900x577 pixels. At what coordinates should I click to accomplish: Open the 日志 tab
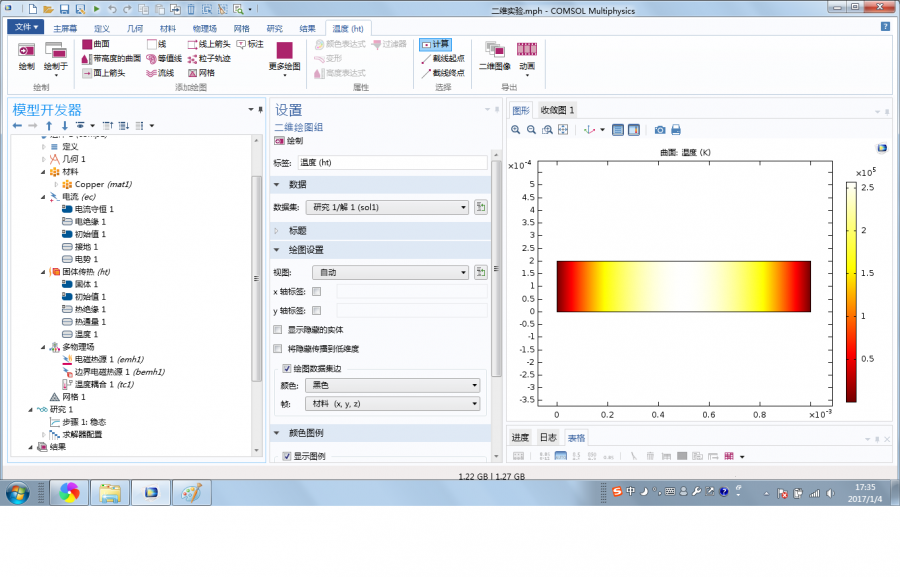[548, 437]
